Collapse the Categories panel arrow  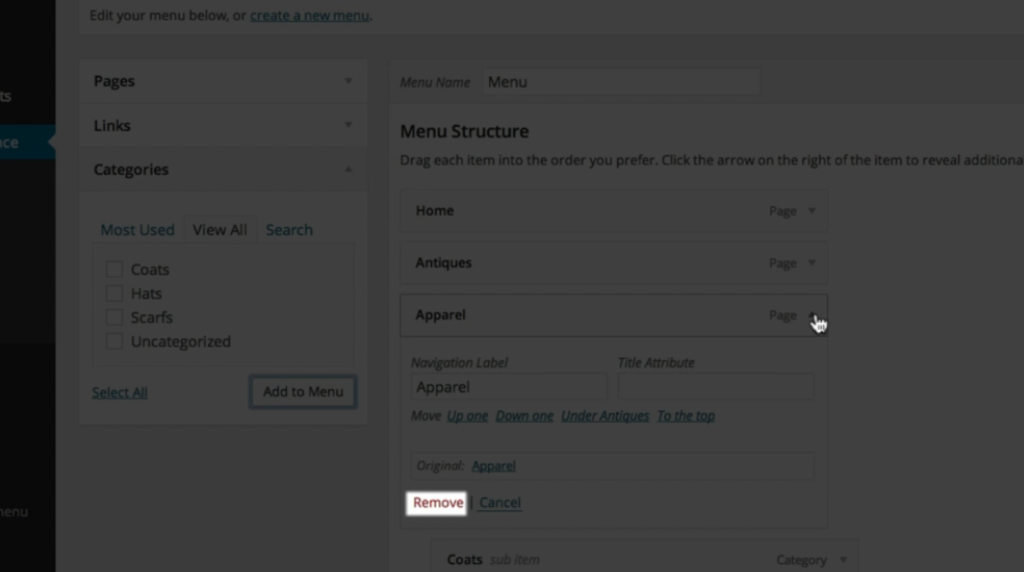tap(348, 169)
